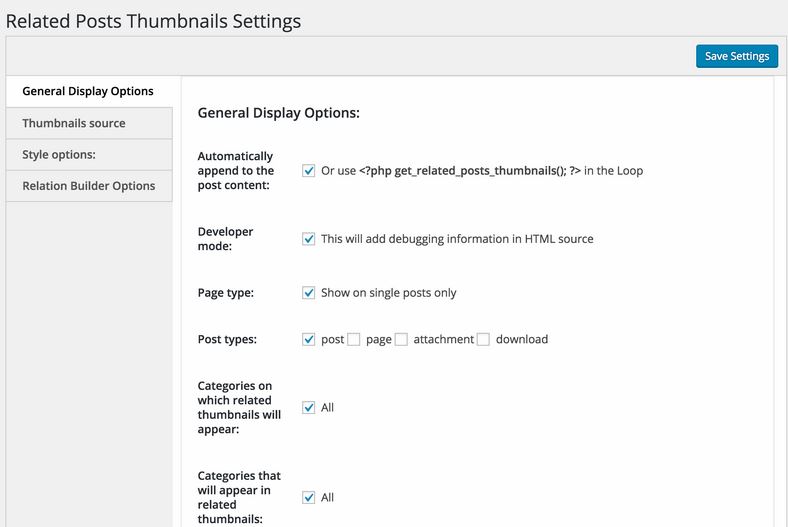Tick the download post-type checkbox

[x=483, y=340]
